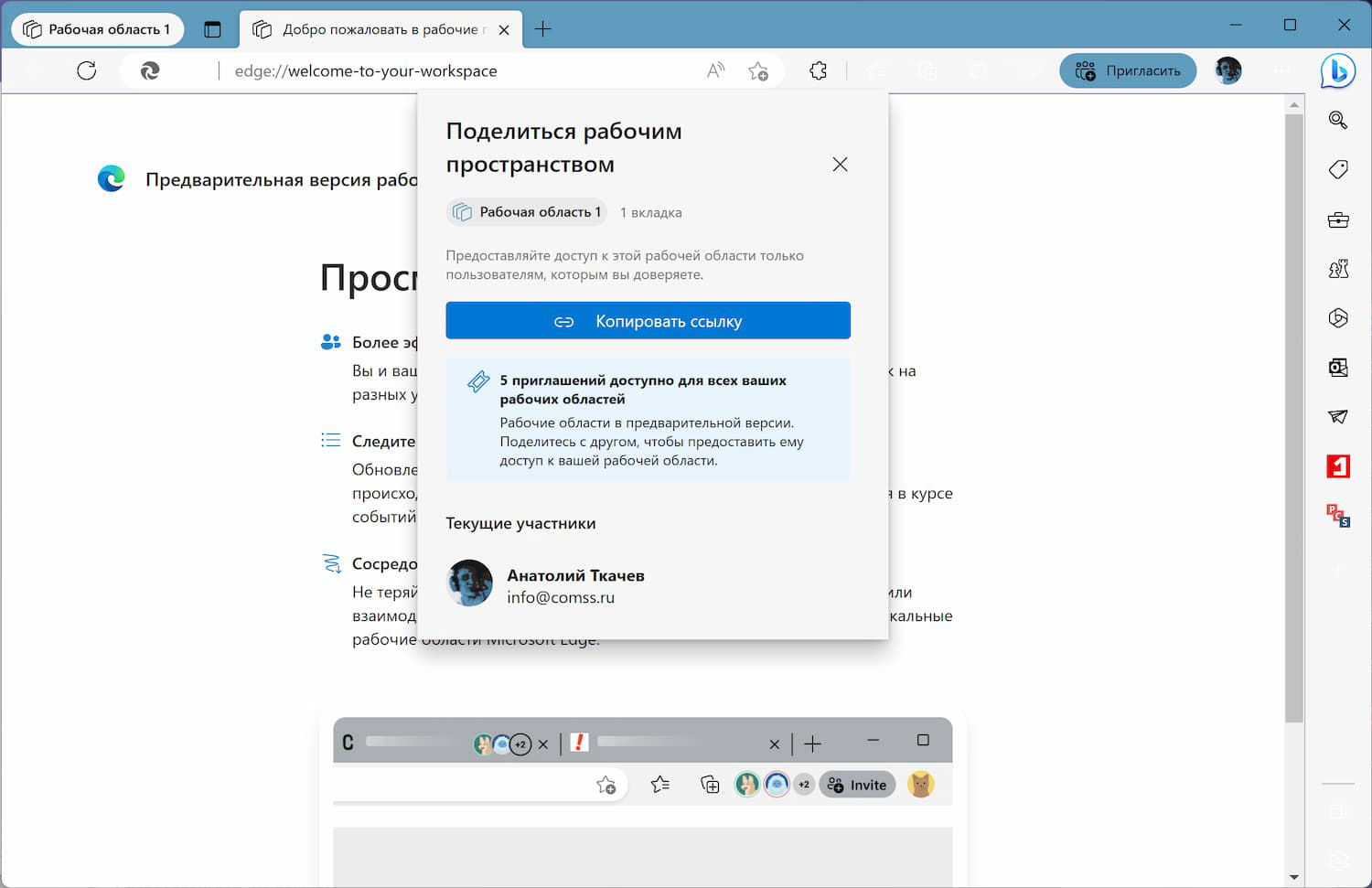Open the sidebar Games chess icon
The image size is (1372, 888).
[x=1338, y=269]
